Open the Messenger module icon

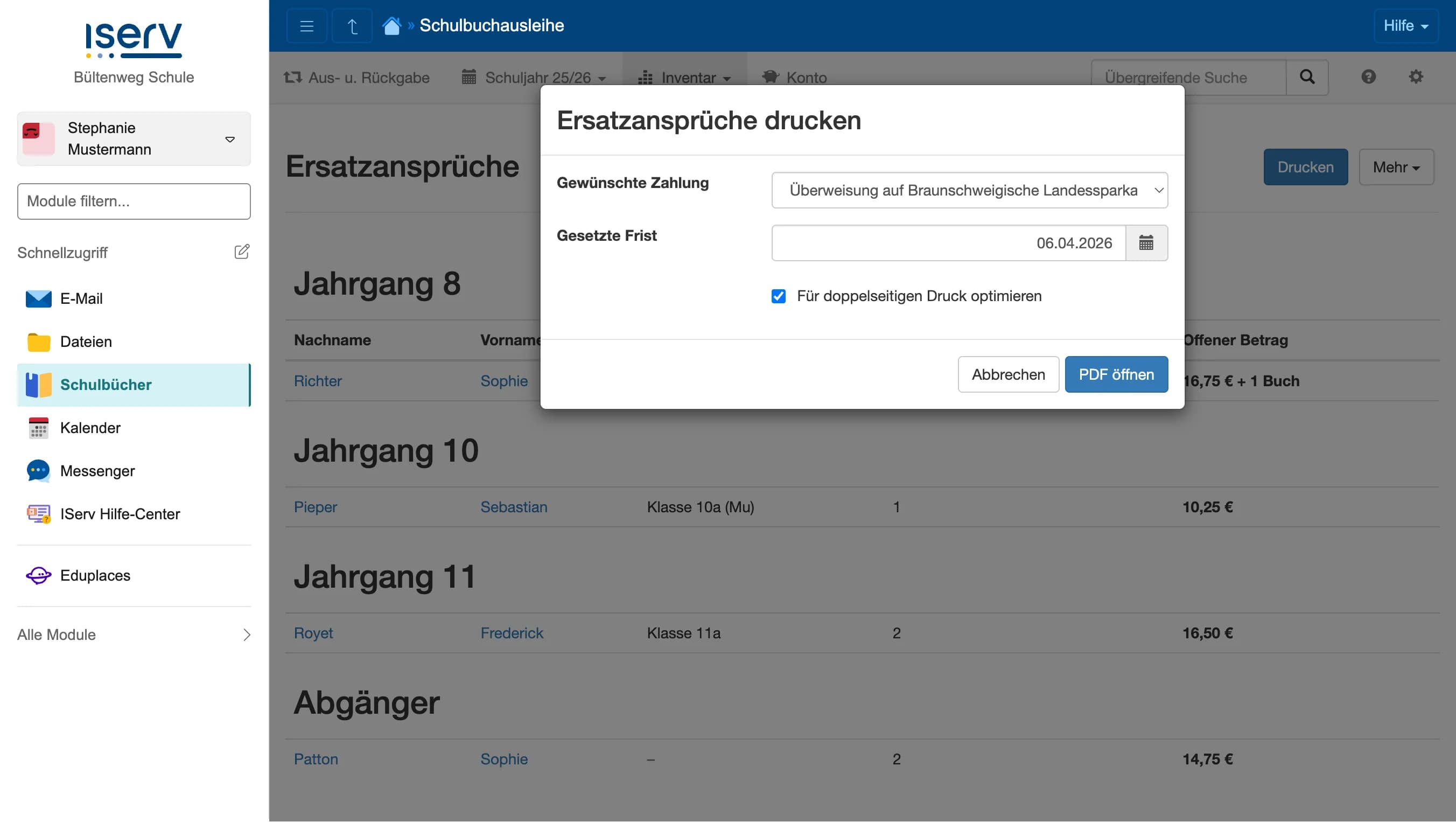pyautogui.click(x=38, y=470)
